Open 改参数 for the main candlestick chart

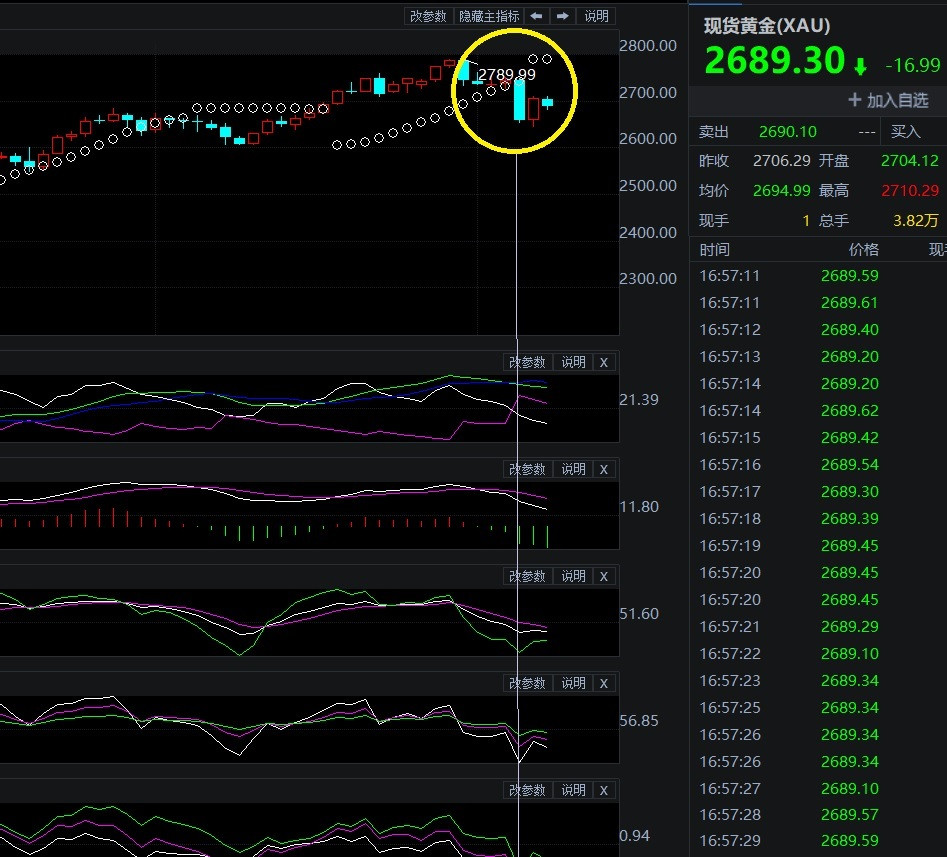tap(428, 16)
